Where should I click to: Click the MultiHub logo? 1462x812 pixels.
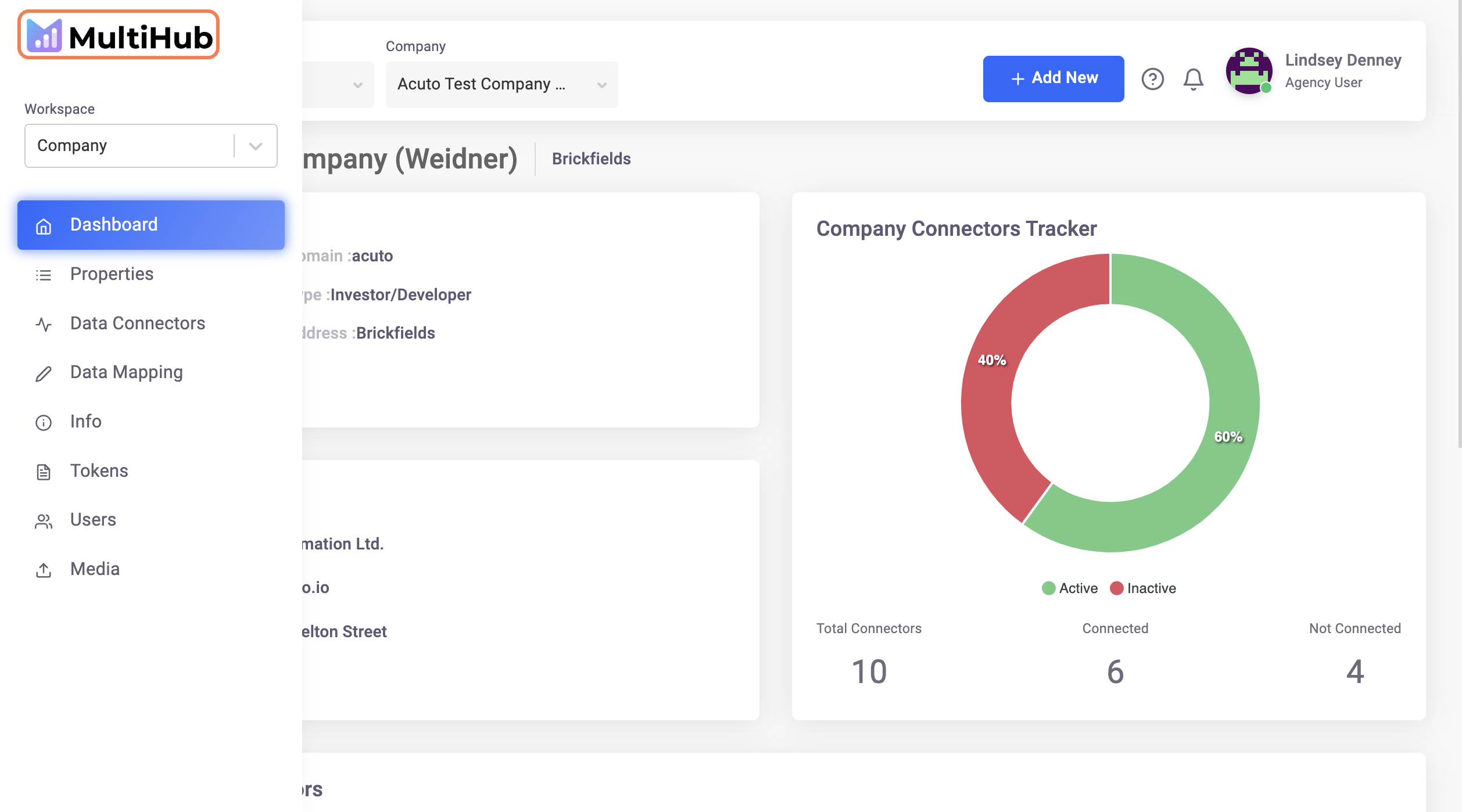(119, 35)
